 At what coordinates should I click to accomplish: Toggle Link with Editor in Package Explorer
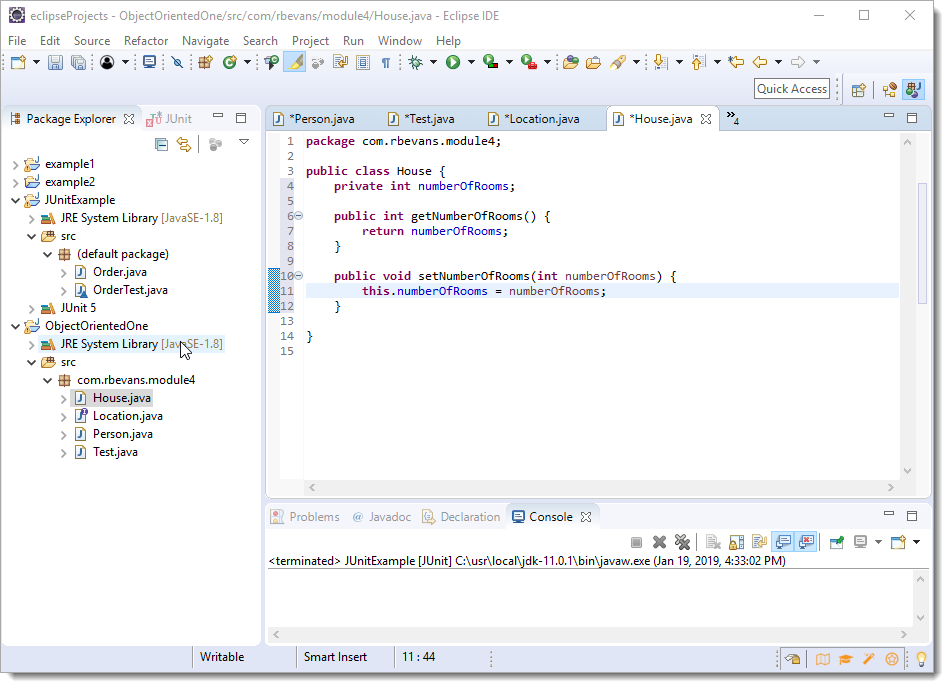(183, 145)
